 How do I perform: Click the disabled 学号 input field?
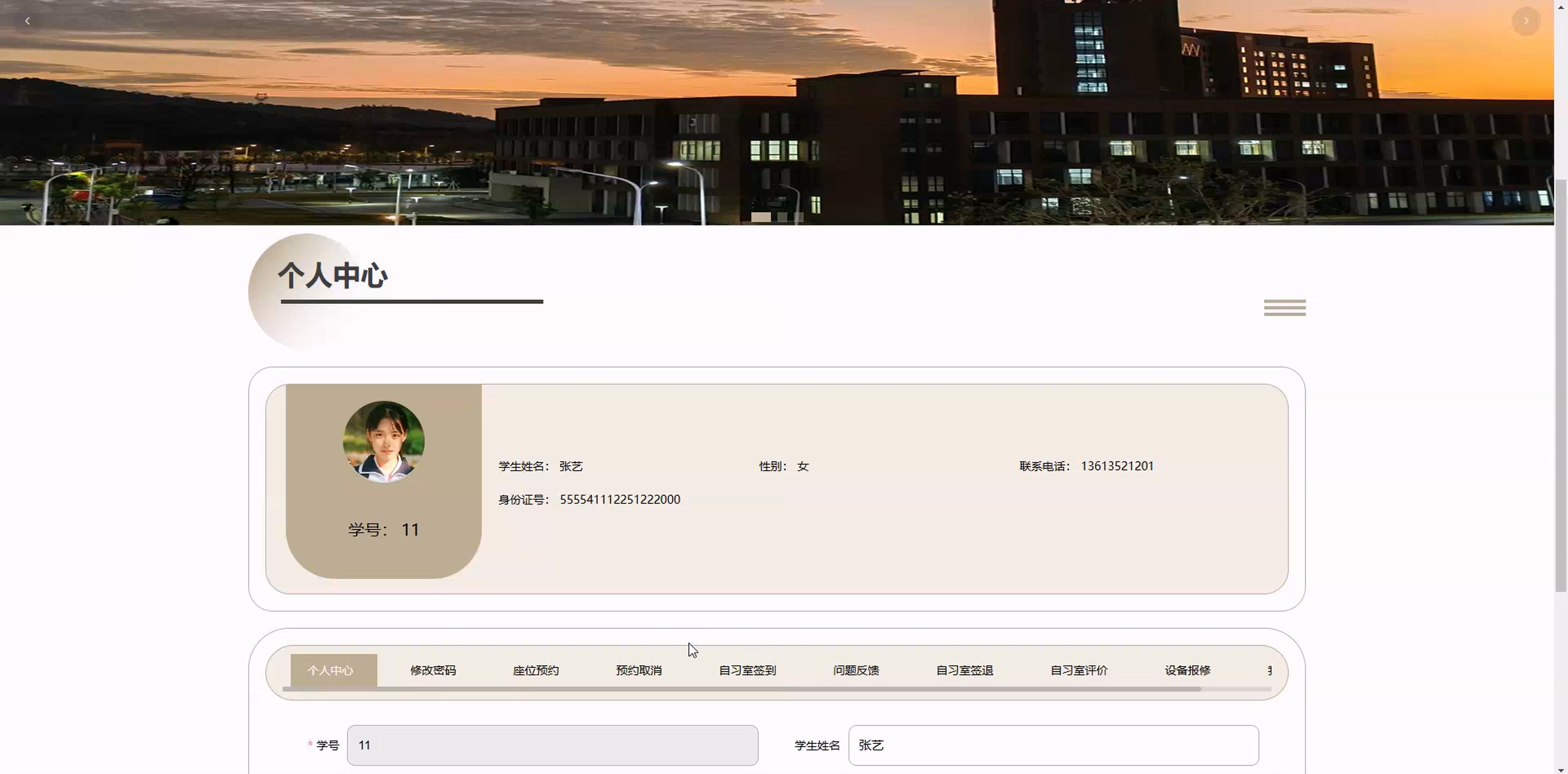point(552,745)
